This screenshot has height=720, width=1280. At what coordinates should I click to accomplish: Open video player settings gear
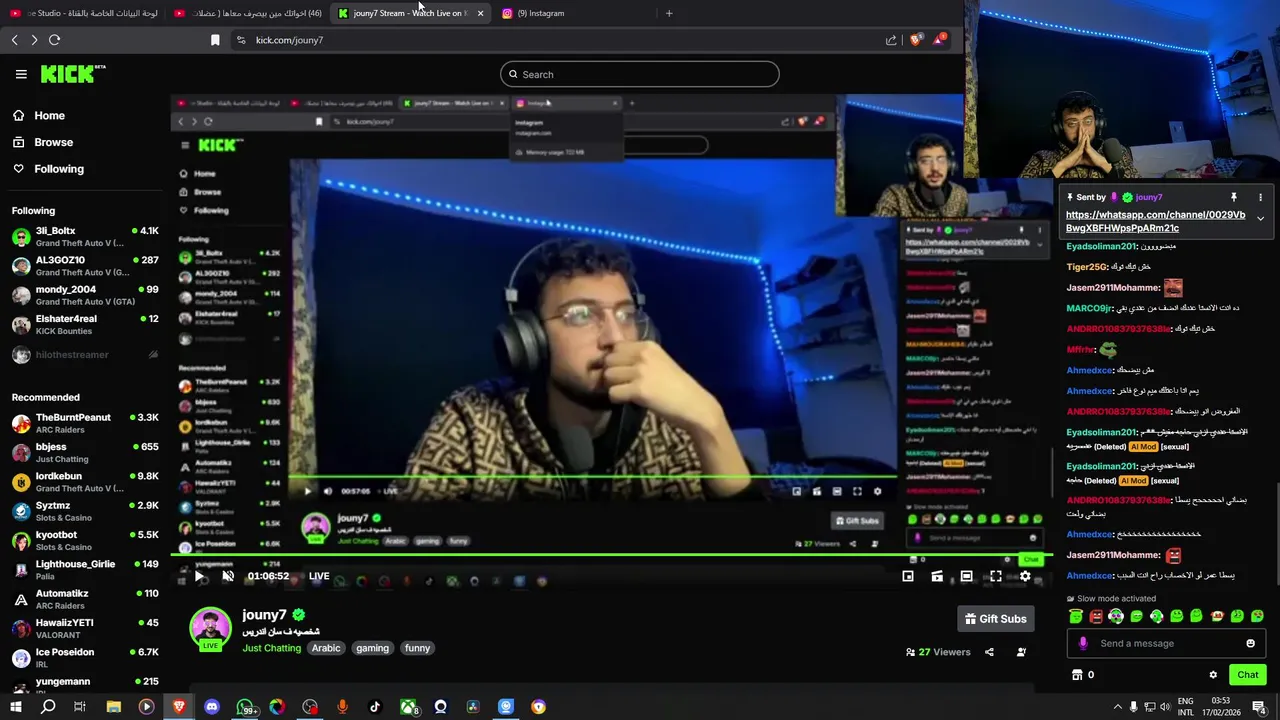1024,576
